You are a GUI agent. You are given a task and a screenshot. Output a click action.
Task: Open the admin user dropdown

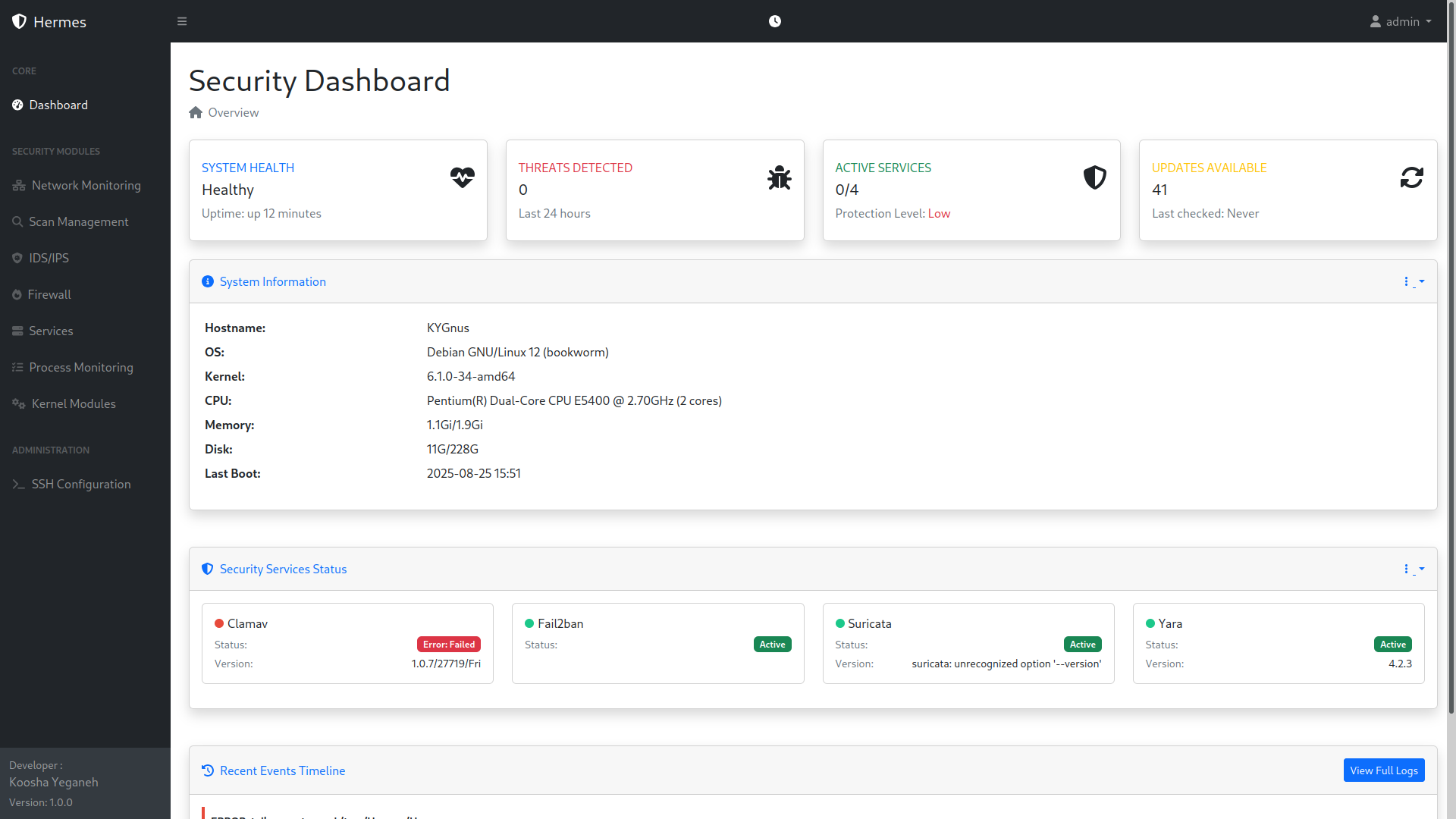(x=1401, y=21)
